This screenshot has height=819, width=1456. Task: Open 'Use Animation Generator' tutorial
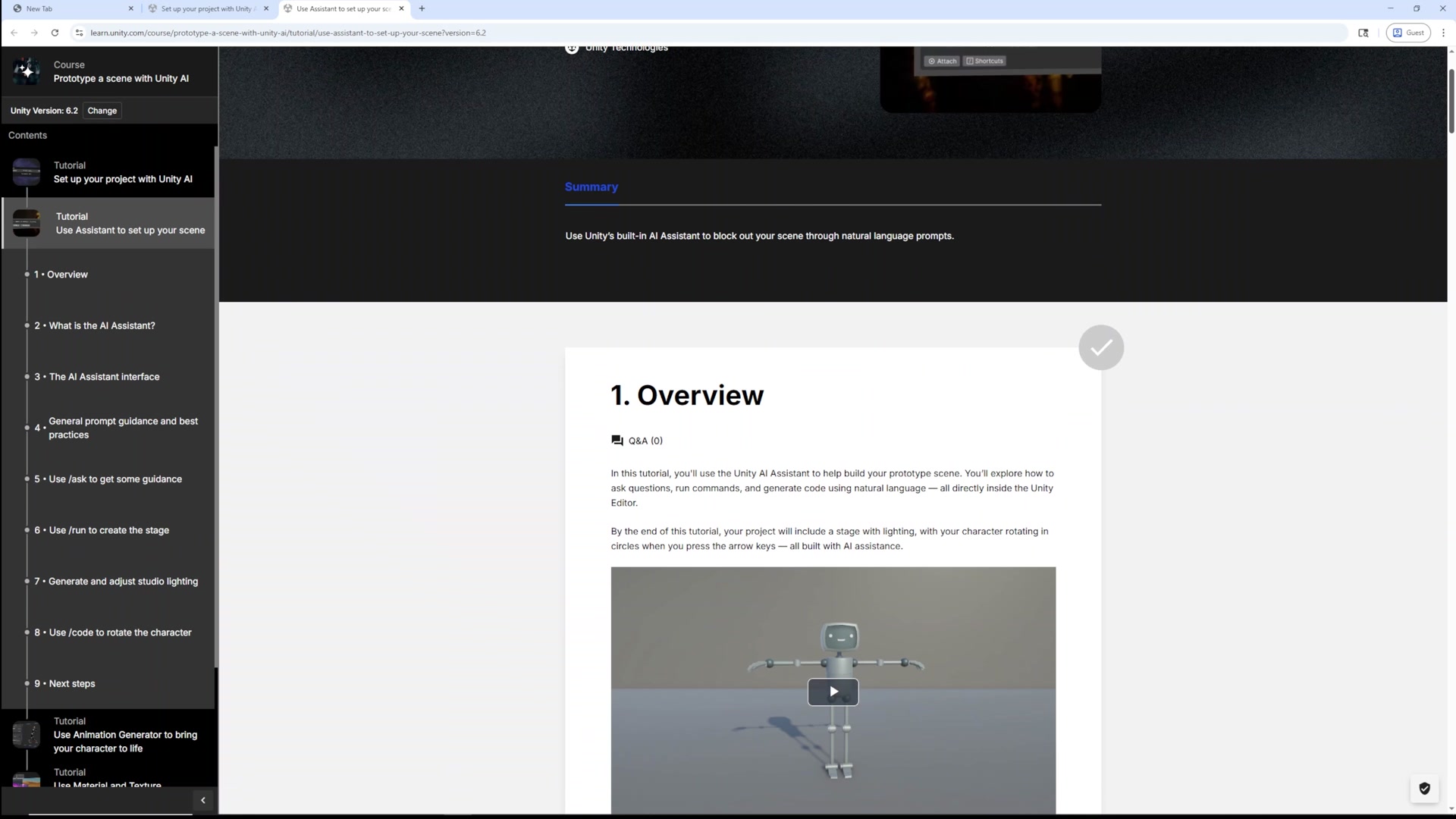(x=125, y=742)
